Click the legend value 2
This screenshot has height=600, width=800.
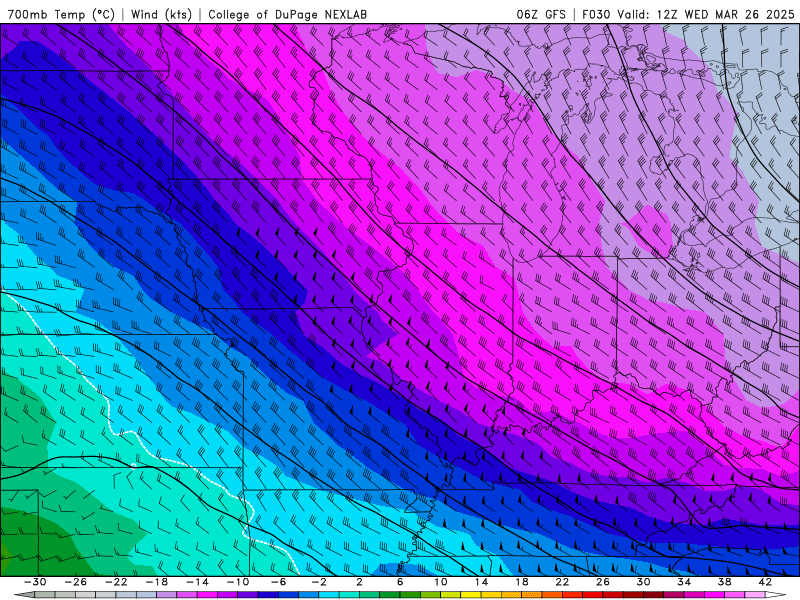click(360, 582)
